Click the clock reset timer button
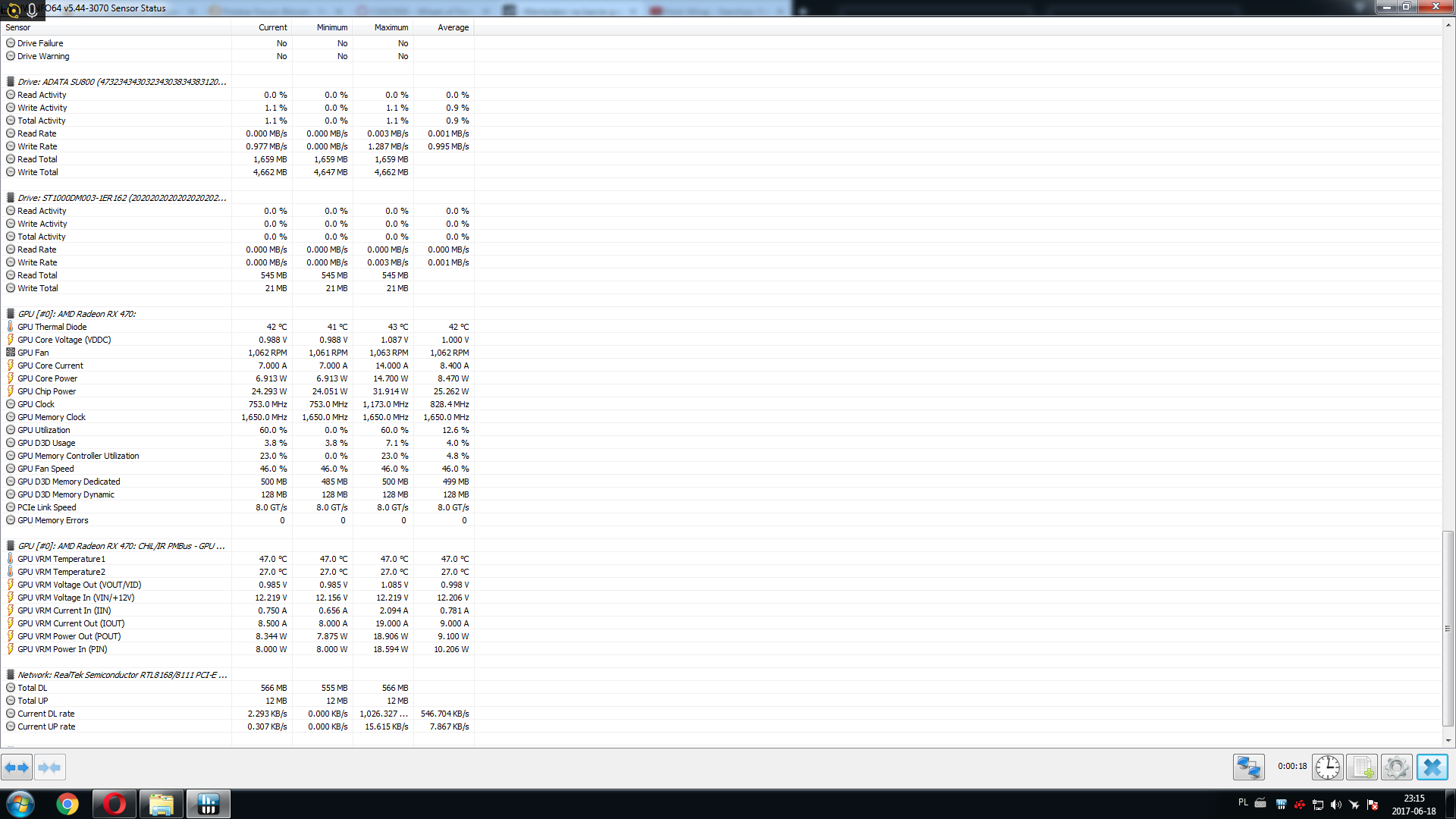1456x819 pixels. [x=1328, y=767]
